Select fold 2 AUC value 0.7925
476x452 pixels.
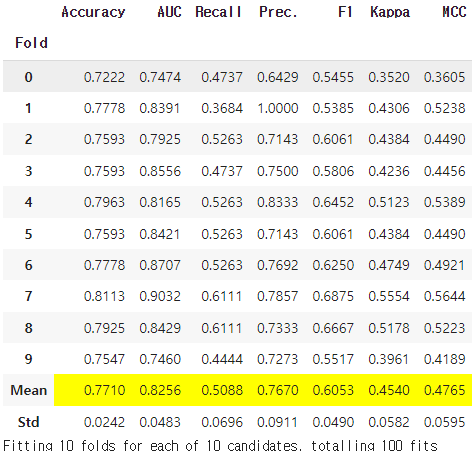point(160,139)
